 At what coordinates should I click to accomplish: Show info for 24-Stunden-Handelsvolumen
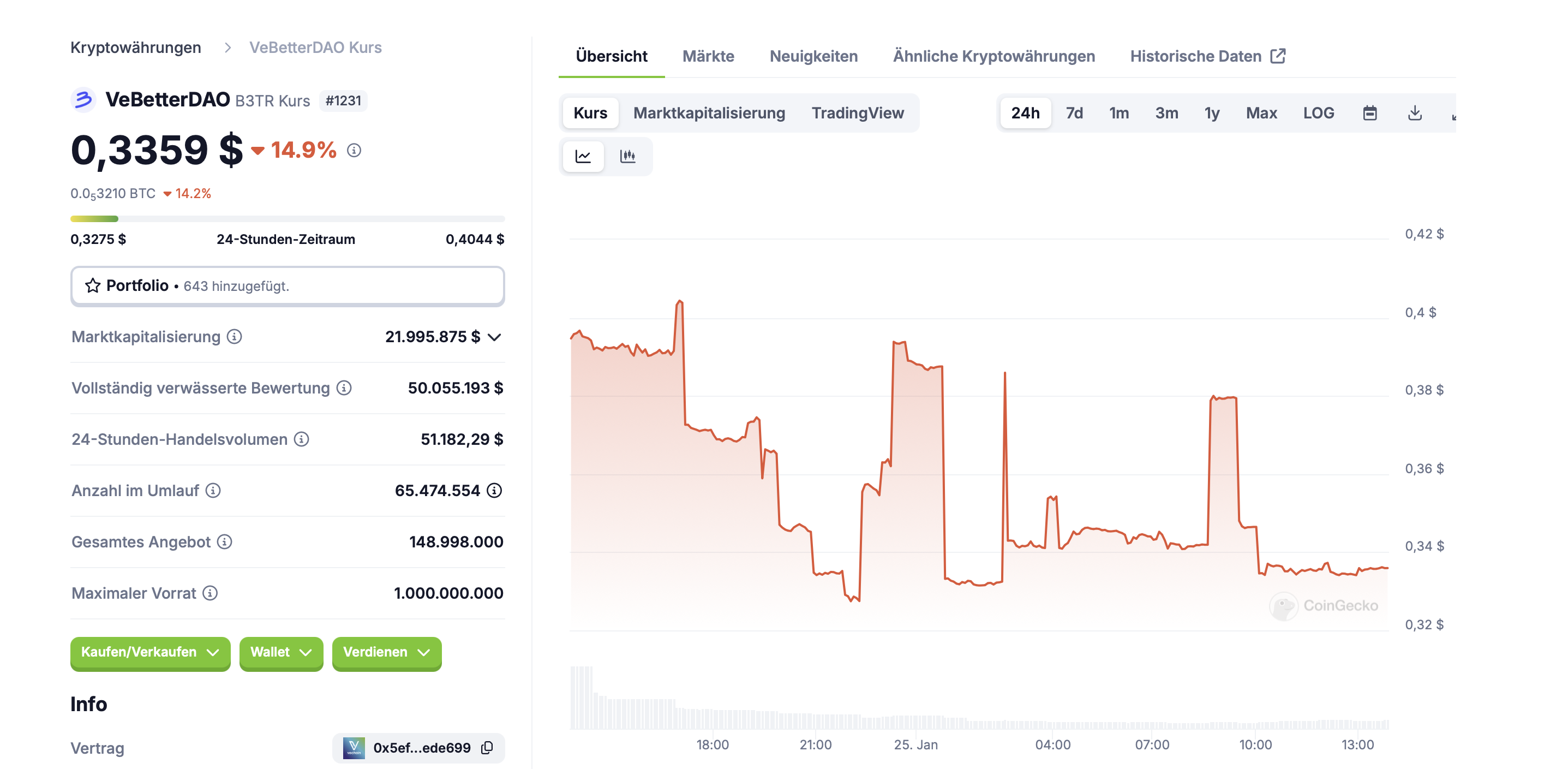[301, 439]
